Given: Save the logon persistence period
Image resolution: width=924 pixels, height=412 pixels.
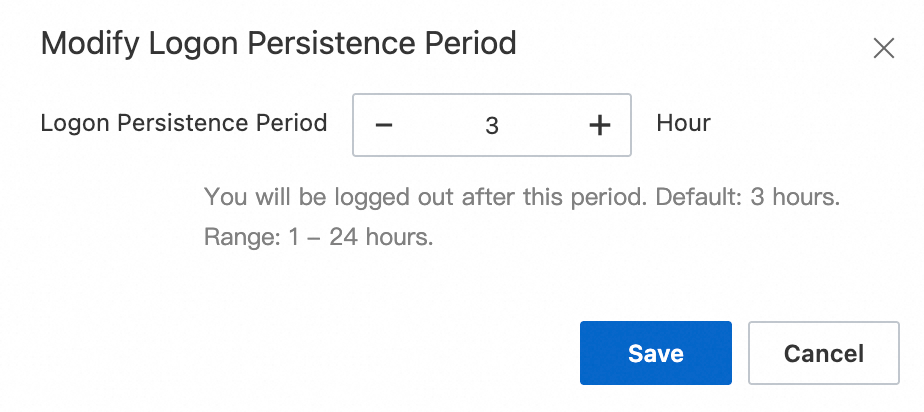Looking at the screenshot, I should pos(655,353).
